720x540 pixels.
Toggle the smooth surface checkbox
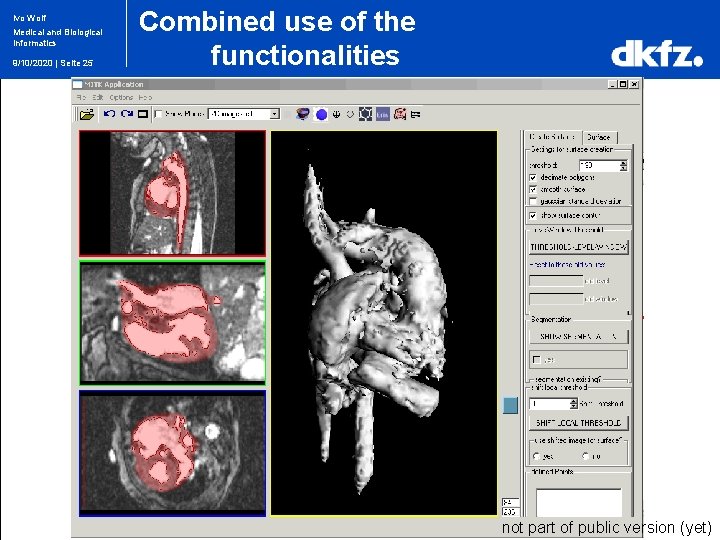click(x=533, y=189)
